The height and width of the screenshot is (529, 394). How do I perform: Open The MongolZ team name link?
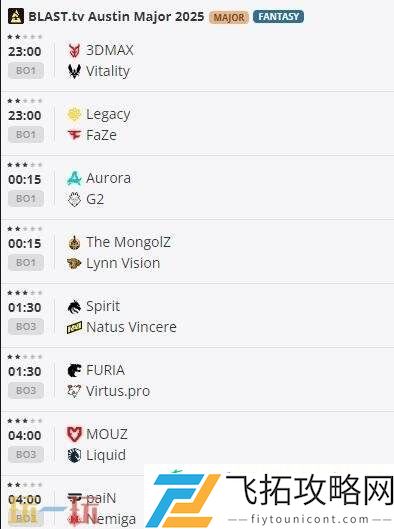pyautogui.click(x=128, y=242)
